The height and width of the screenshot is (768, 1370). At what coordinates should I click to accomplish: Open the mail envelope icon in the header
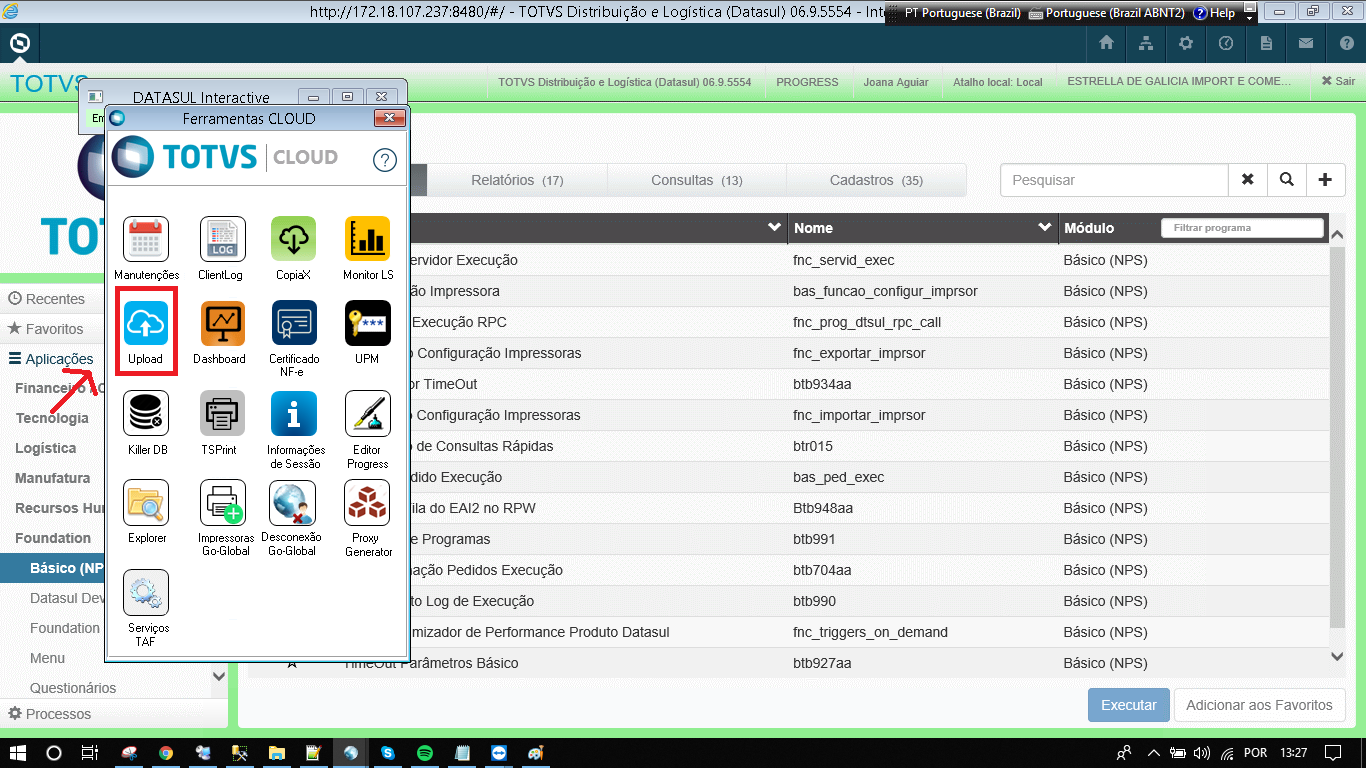1306,44
